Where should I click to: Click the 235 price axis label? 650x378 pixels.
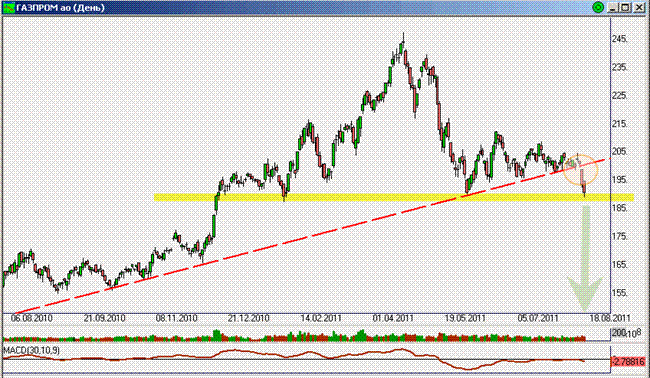[x=619, y=67]
